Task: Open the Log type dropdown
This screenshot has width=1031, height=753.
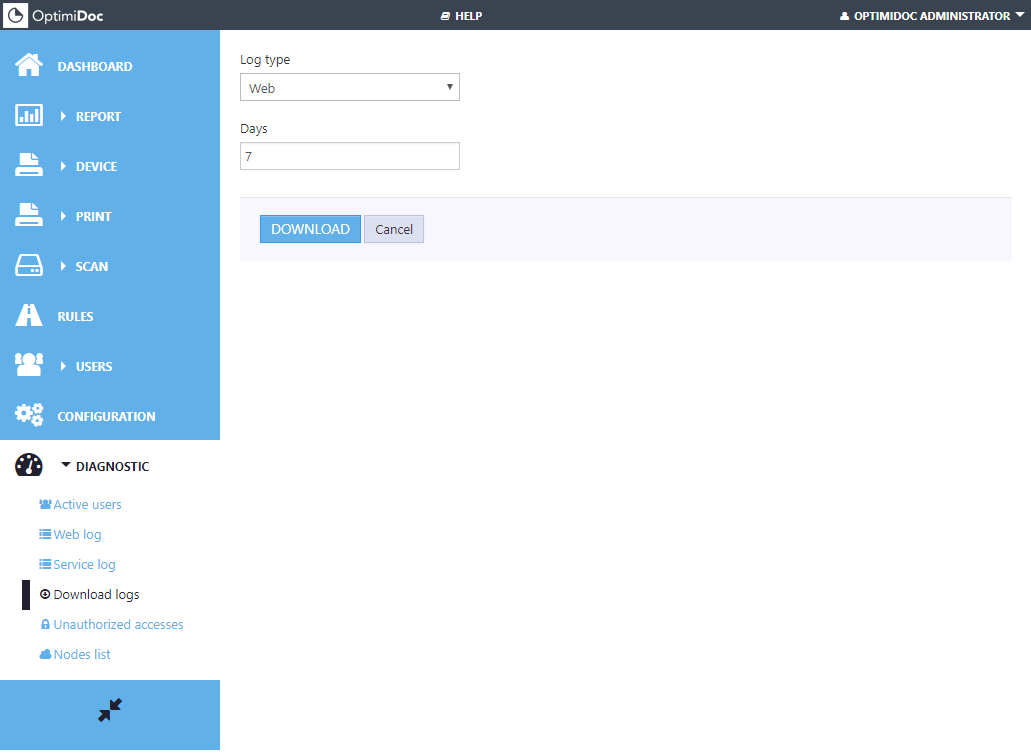Action: tap(350, 88)
